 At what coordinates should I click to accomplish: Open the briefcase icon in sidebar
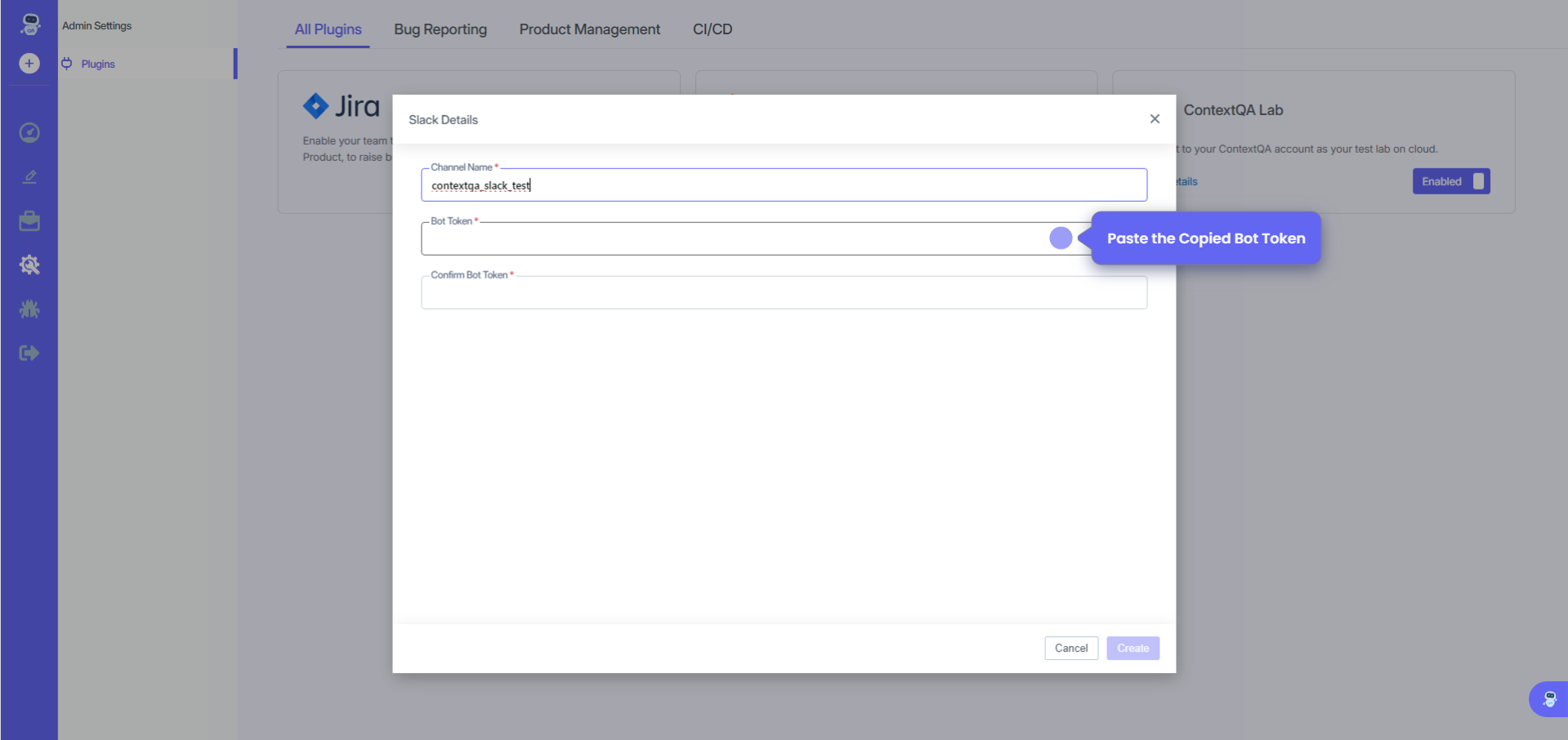[x=29, y=221]
